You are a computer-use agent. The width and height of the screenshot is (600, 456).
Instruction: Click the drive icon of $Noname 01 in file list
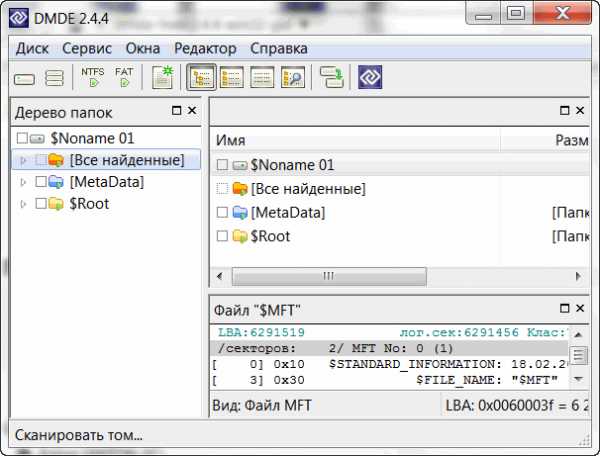(240, 165)
